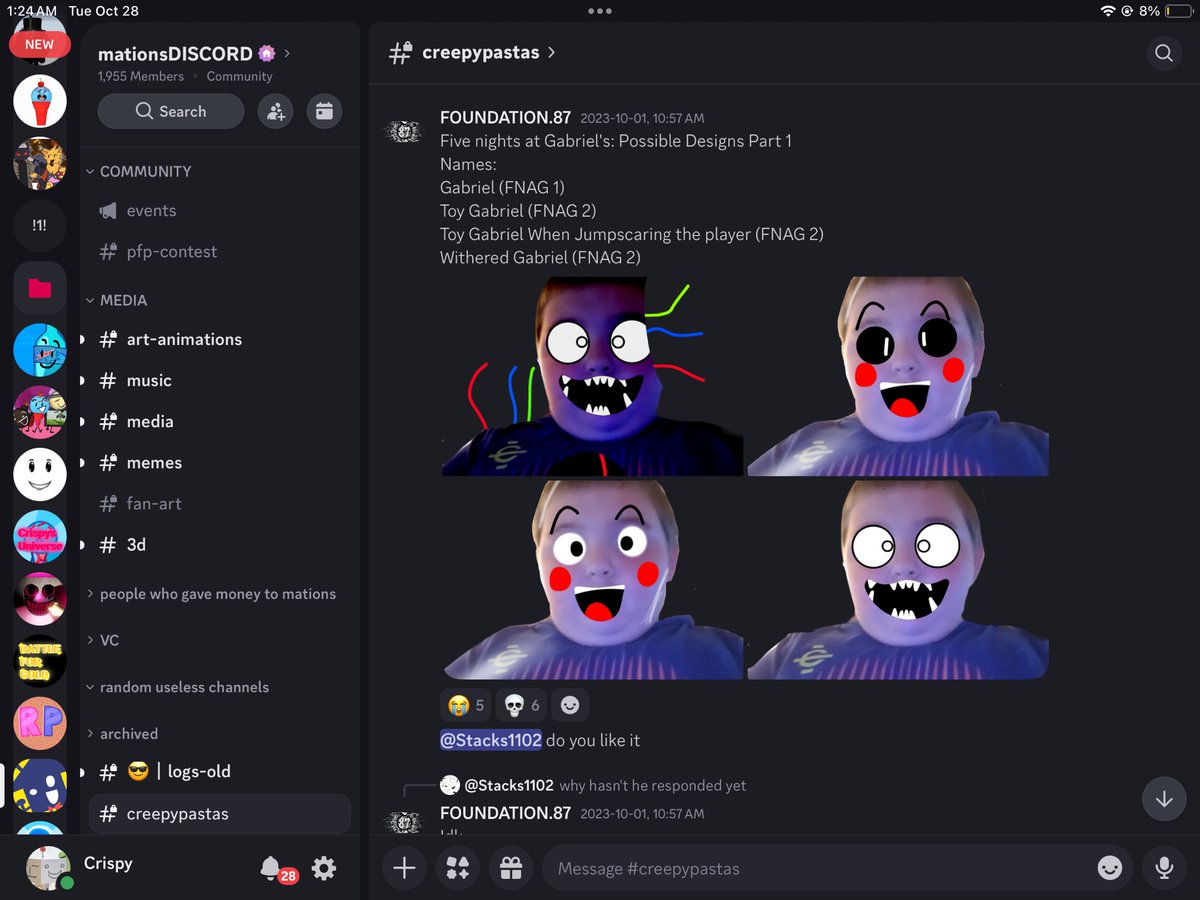Click the plus attachment button
The height and width of the screenshot is (900, 1200).
[x=404, y=868]
